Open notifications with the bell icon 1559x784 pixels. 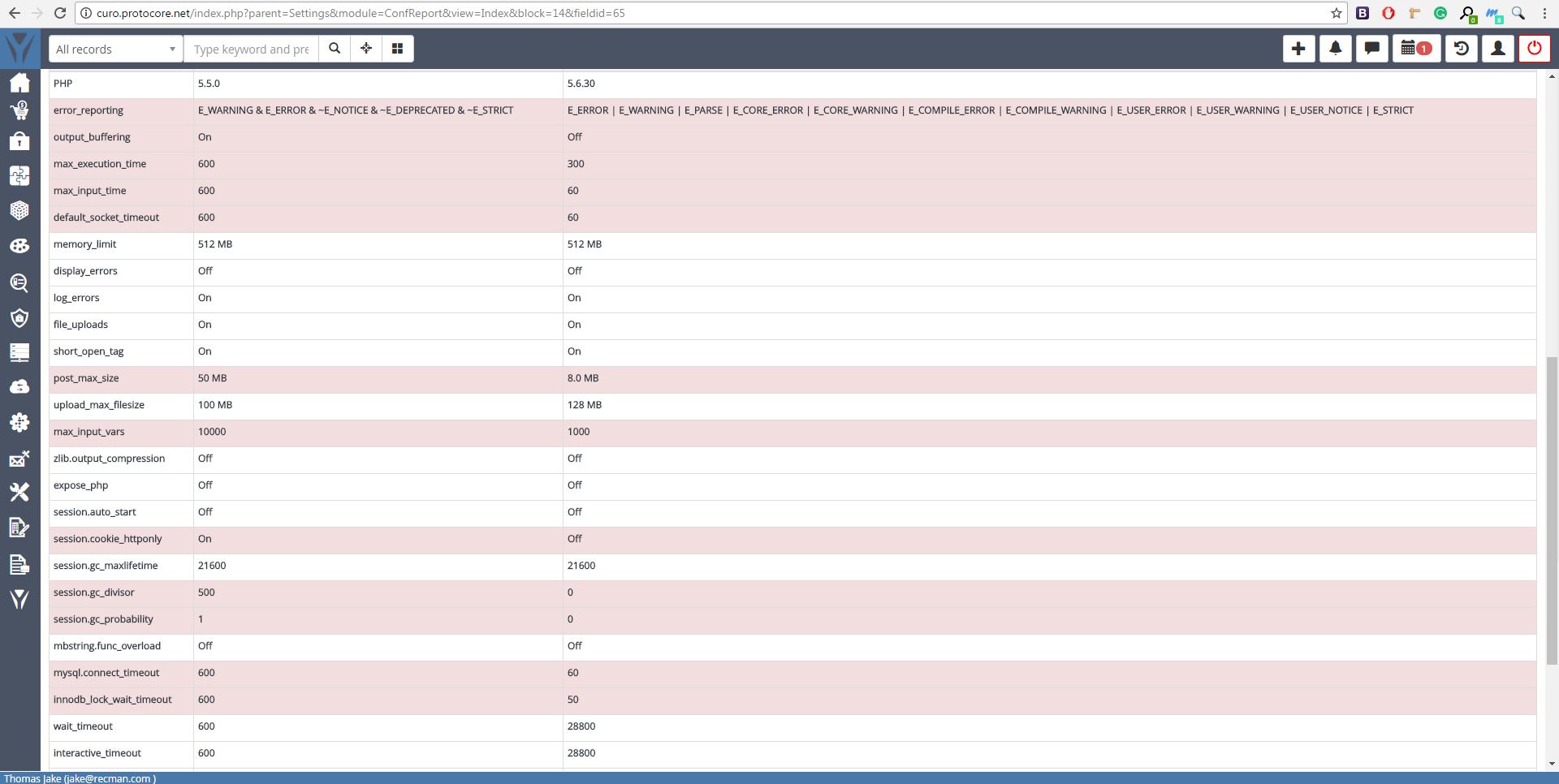[1335, 49]
